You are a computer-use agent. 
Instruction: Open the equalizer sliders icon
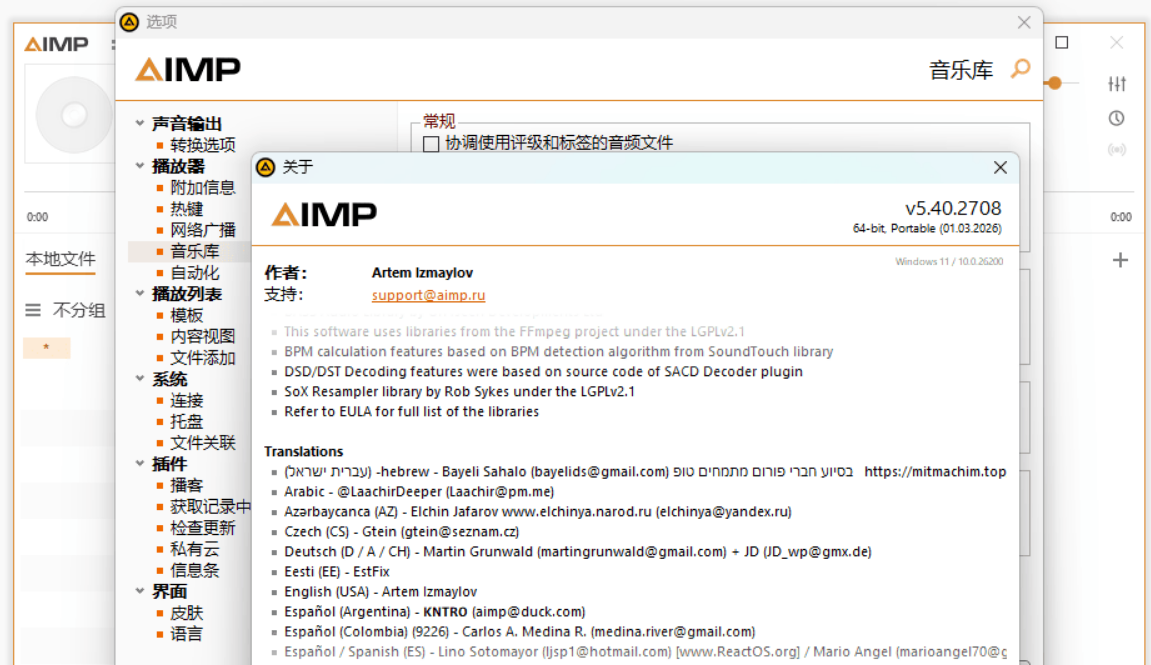coord(1117,84)
